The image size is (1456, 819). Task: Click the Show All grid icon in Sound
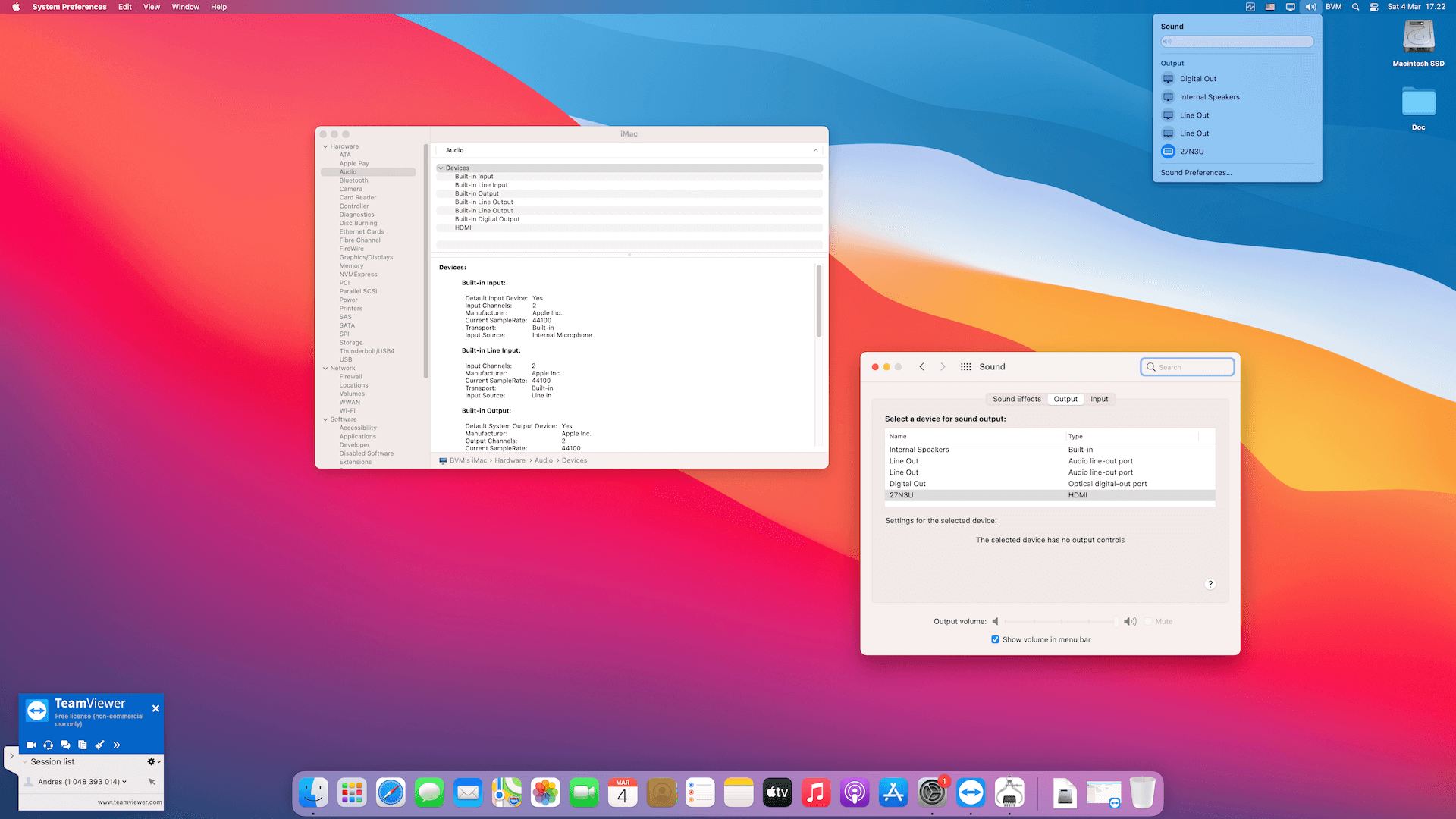click(965, 367)
